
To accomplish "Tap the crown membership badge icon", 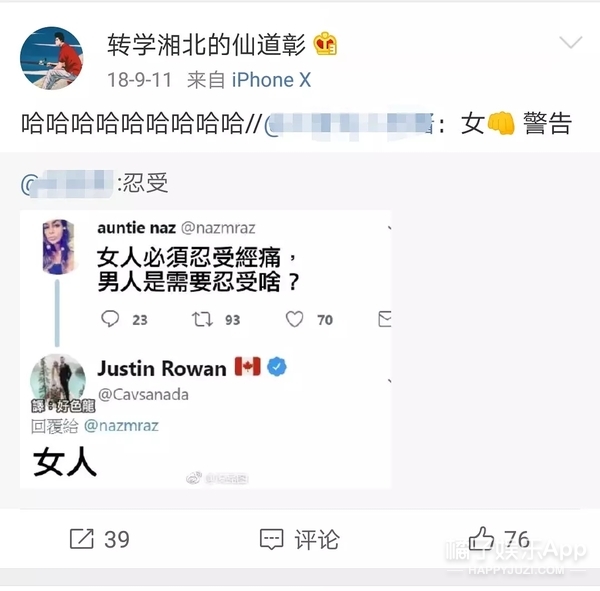I will click(x=325, y=43).
